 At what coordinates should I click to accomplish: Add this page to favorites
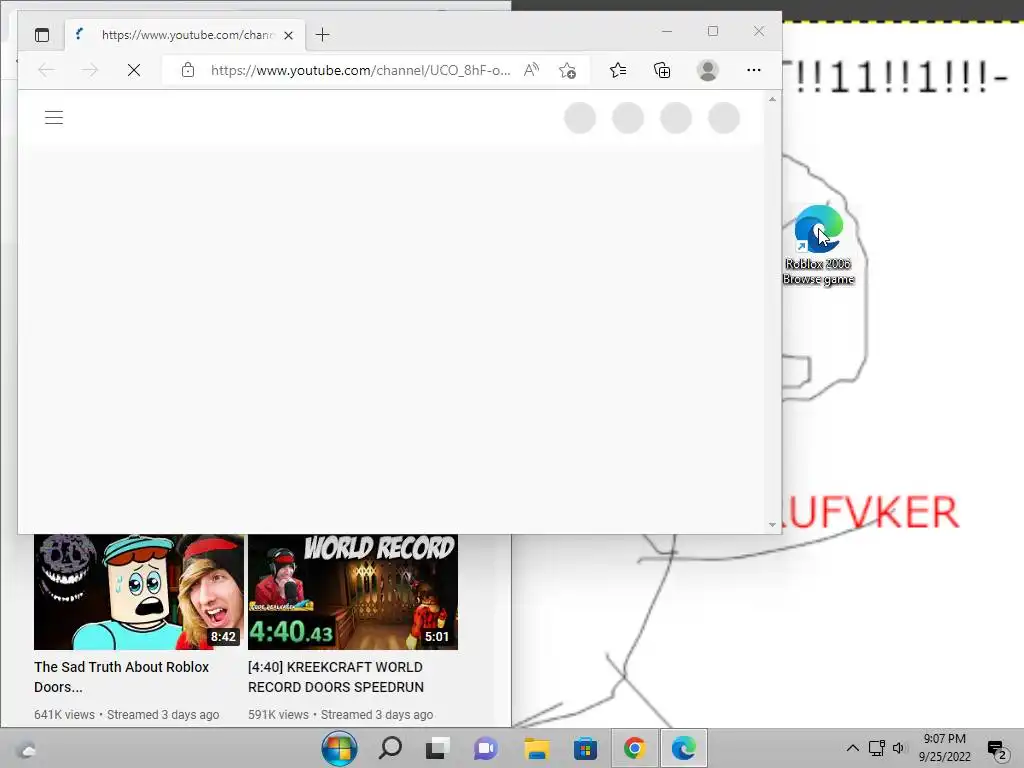click(568, 70)
